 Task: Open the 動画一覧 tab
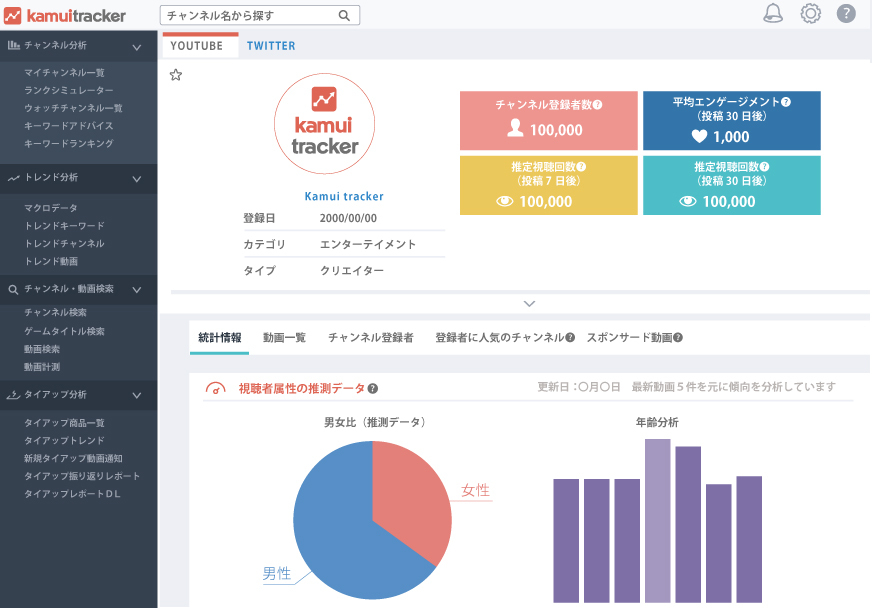284,338
